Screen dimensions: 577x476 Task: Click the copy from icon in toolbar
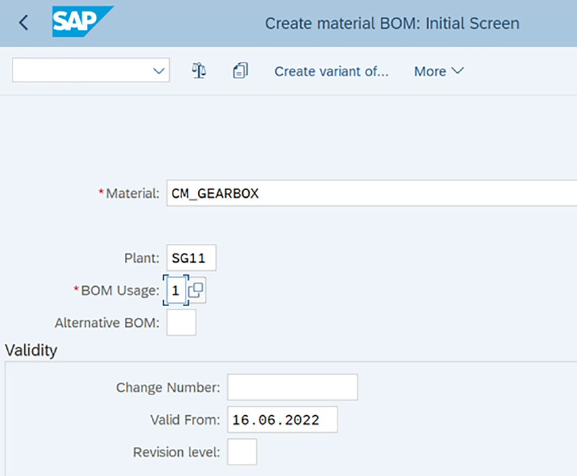[240, 70]
